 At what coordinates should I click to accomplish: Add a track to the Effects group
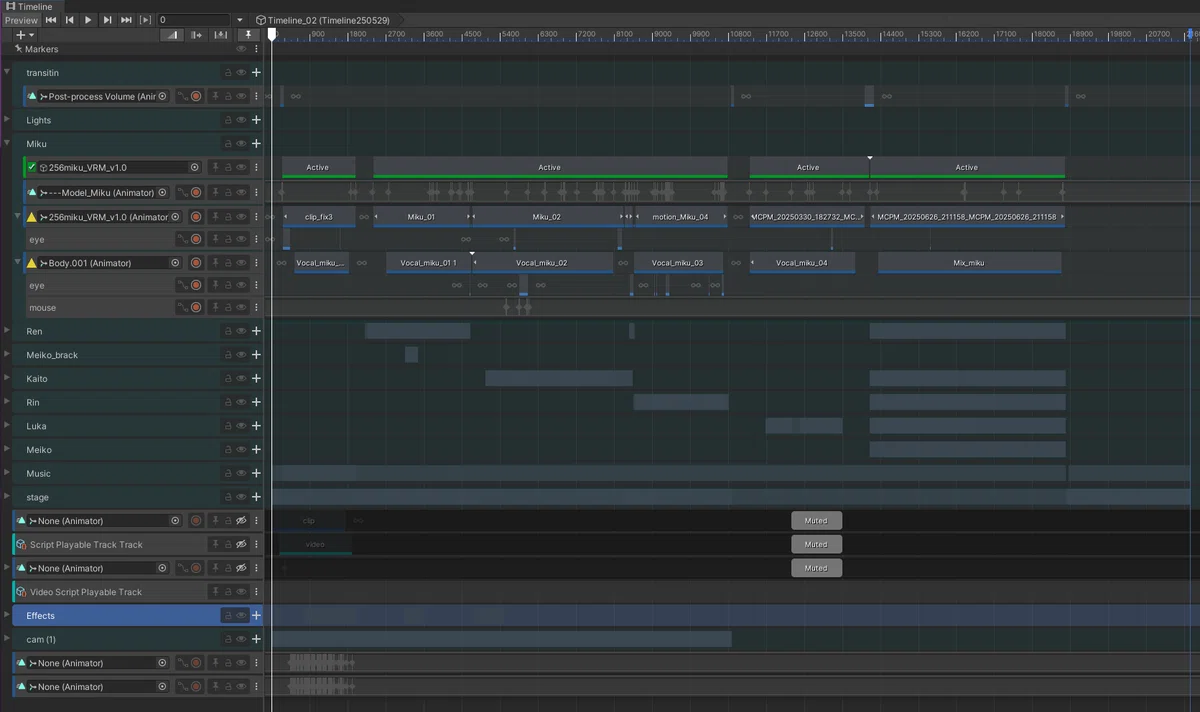(x=256, y=616)
